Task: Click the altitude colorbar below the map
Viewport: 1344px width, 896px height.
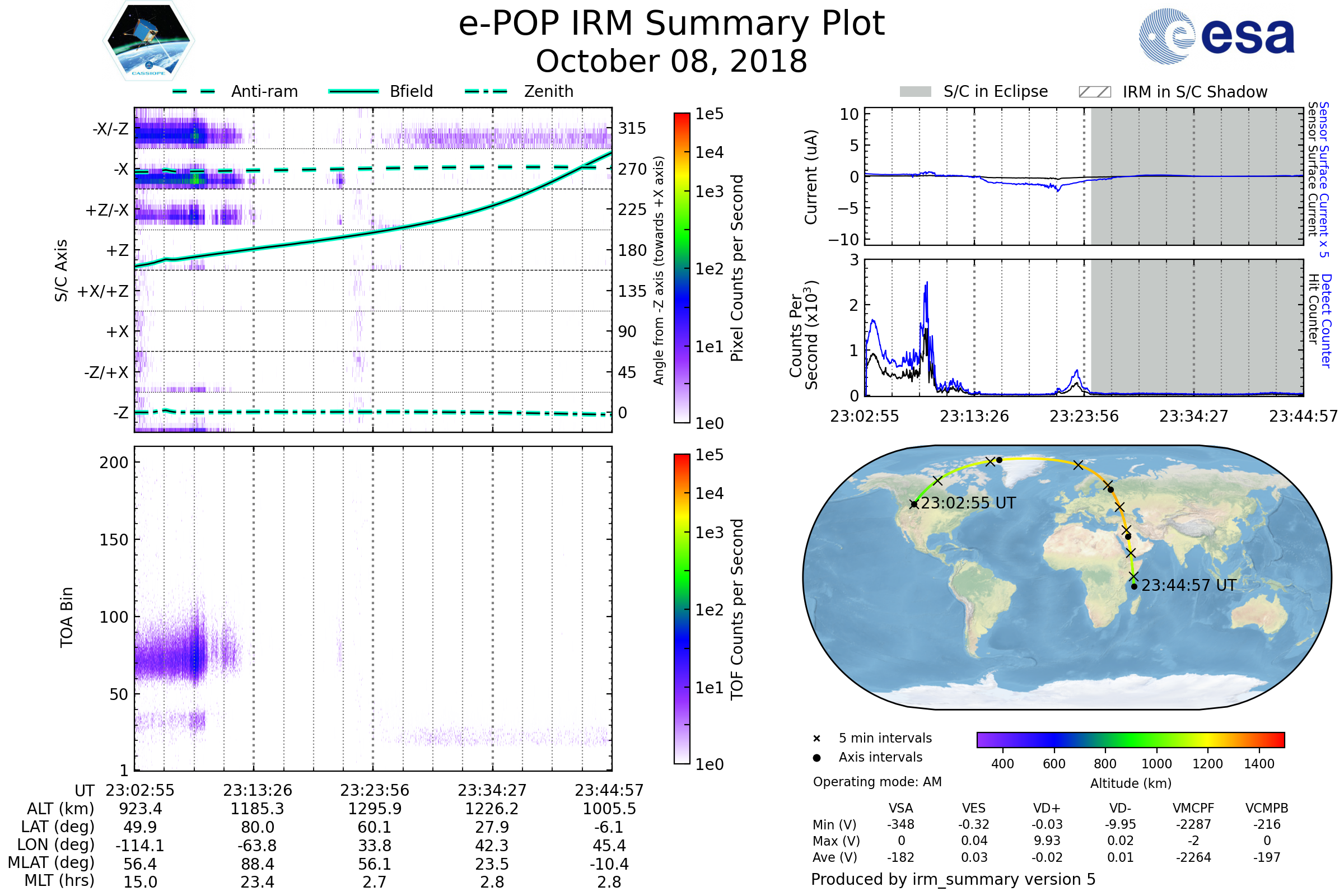Action: click(x=1130, y=739)
